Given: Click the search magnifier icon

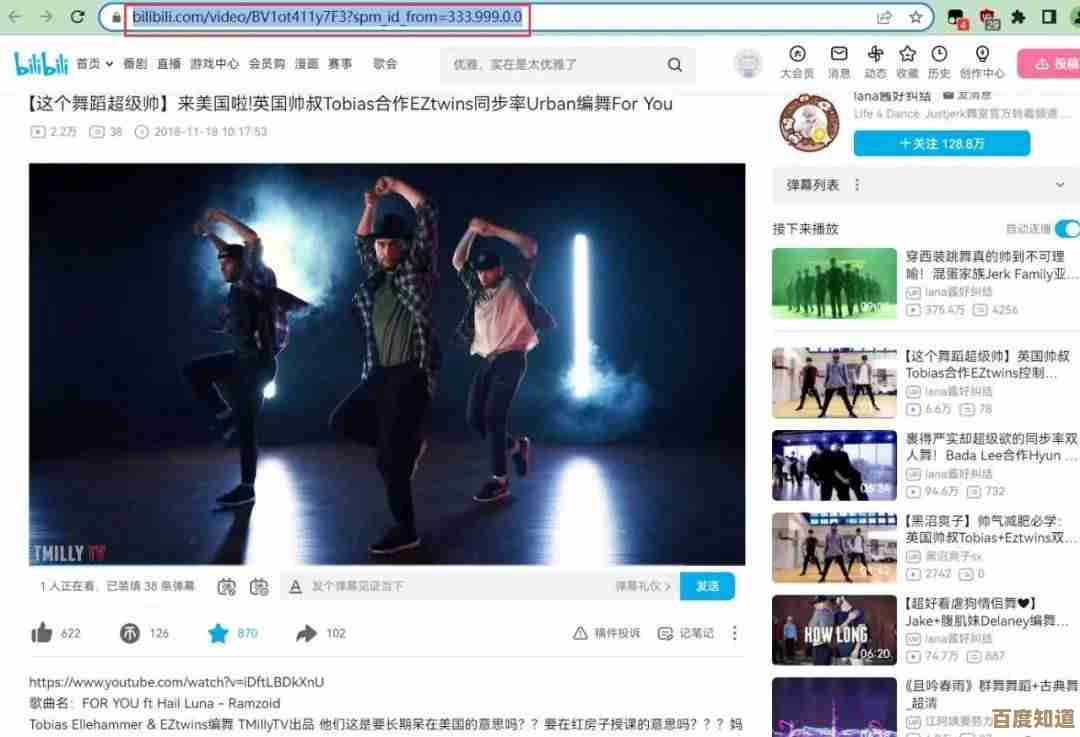Looking at the screenshot, I should pos(675,65).
